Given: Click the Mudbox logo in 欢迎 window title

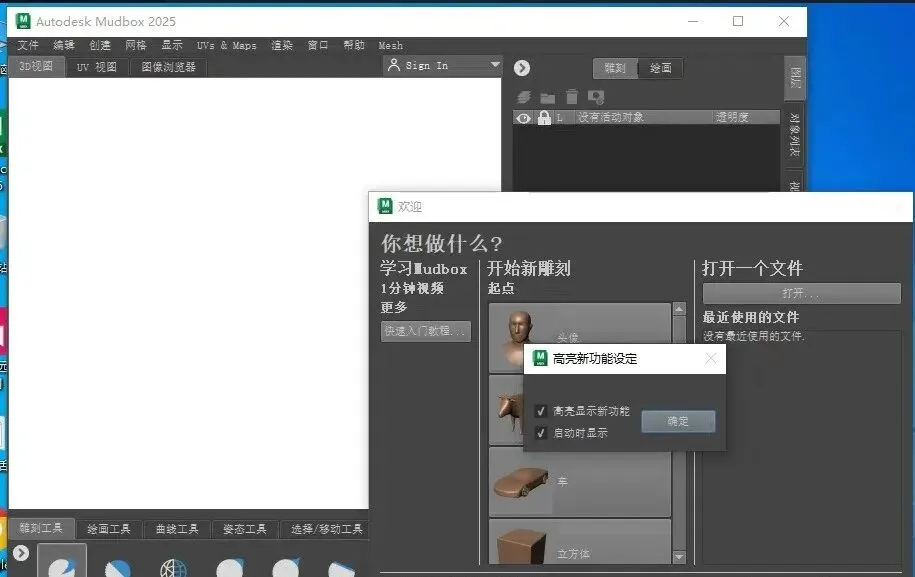Looking at the screenshot, I should pos(385,206).
